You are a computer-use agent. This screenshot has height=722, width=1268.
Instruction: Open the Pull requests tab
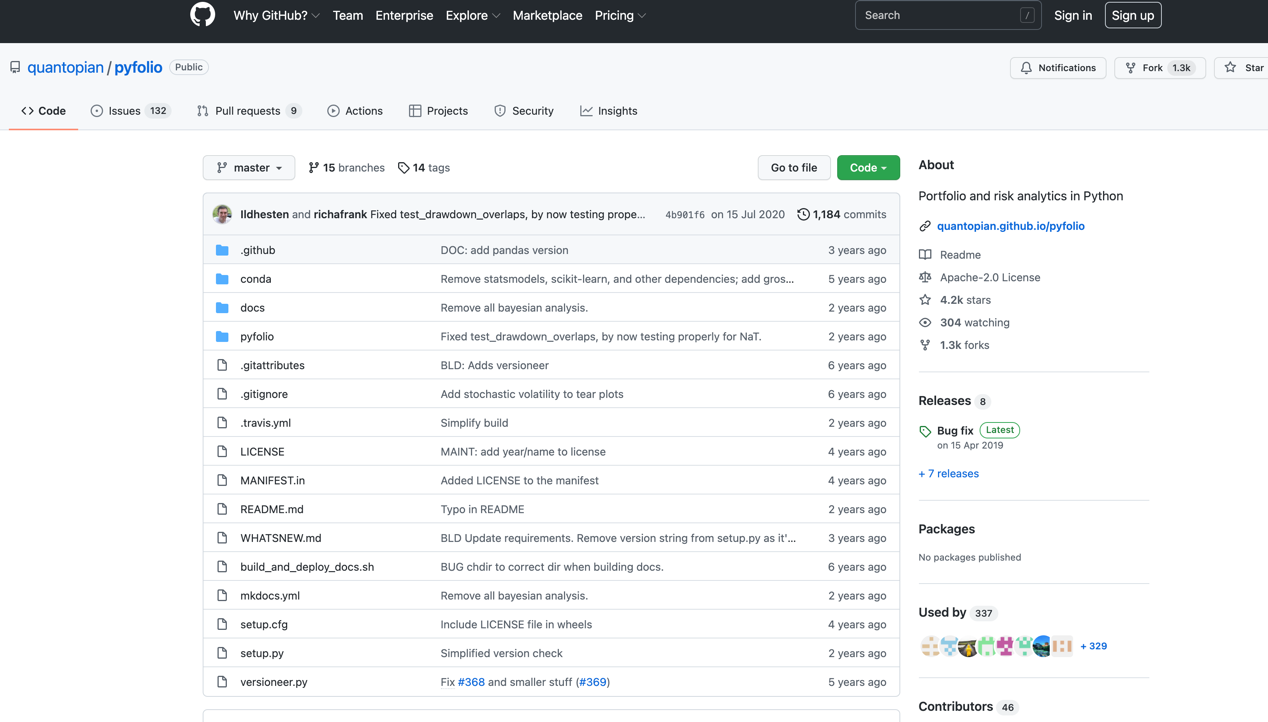pos(248,111)
